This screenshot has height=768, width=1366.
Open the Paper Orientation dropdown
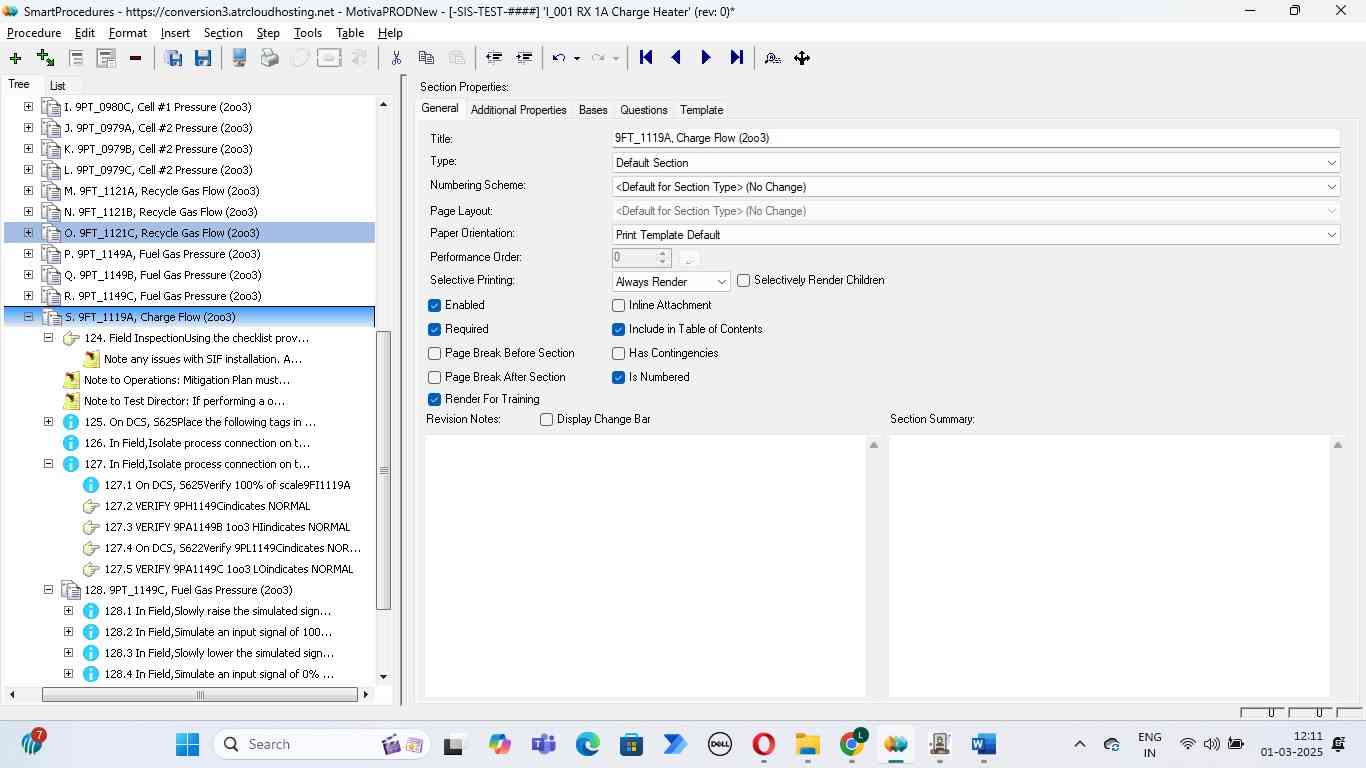click(1331, 235)
